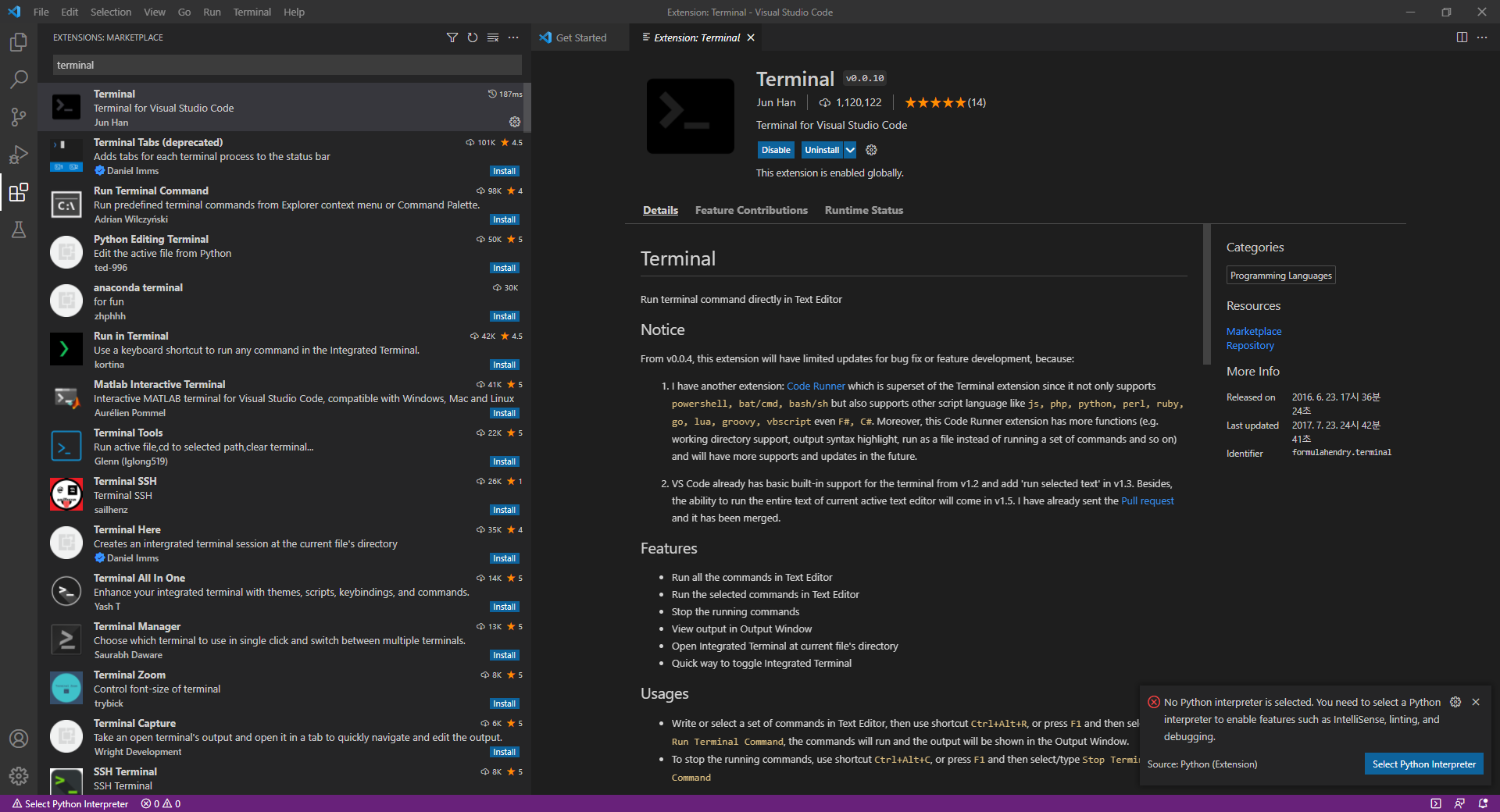Open Views and More Actions in Extensions
This screenshot has height=812, width=1500.
pos(513,37)
